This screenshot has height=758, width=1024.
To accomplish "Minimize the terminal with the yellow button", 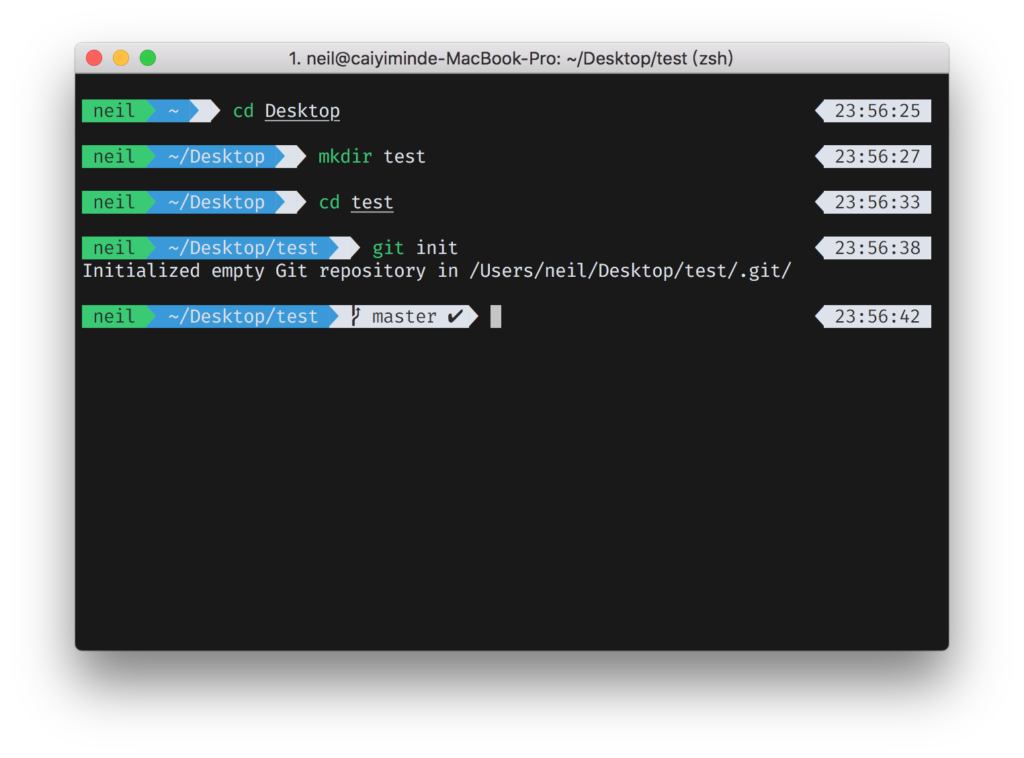I will (121, 58).
